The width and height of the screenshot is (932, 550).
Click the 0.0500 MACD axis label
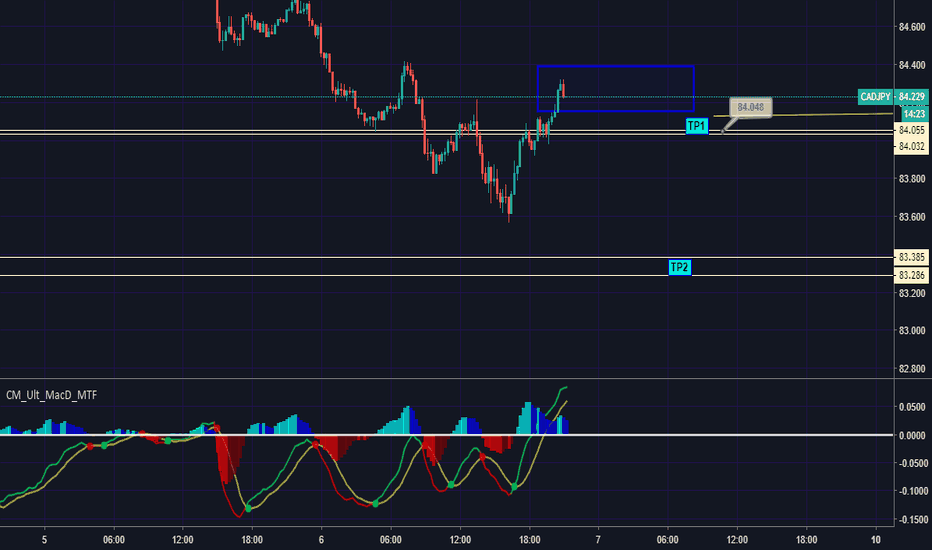[x=912, y=407]
